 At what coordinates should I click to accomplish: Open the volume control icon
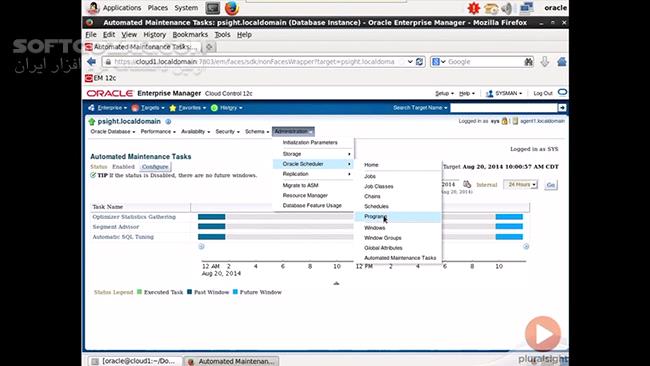(x=507, y=8)
